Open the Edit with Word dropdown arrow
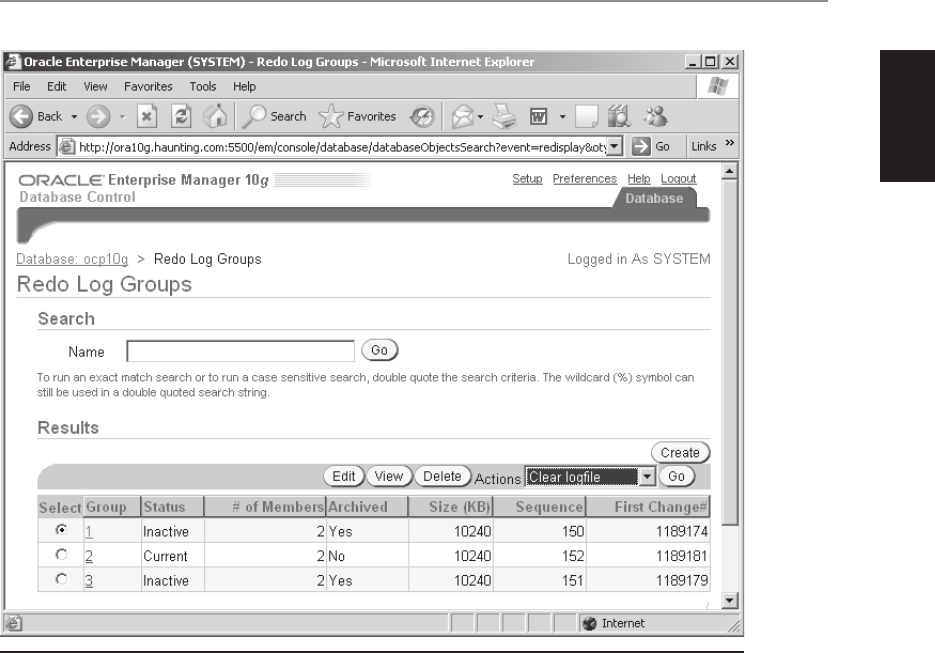935x653 pixels. [x=562, y=117]
